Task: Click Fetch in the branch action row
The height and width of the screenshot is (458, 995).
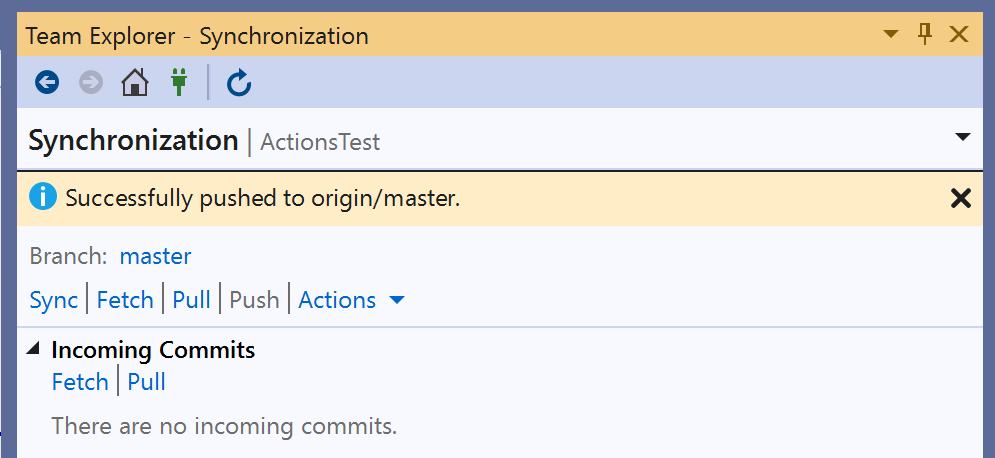Action: [x=125, y=299]
